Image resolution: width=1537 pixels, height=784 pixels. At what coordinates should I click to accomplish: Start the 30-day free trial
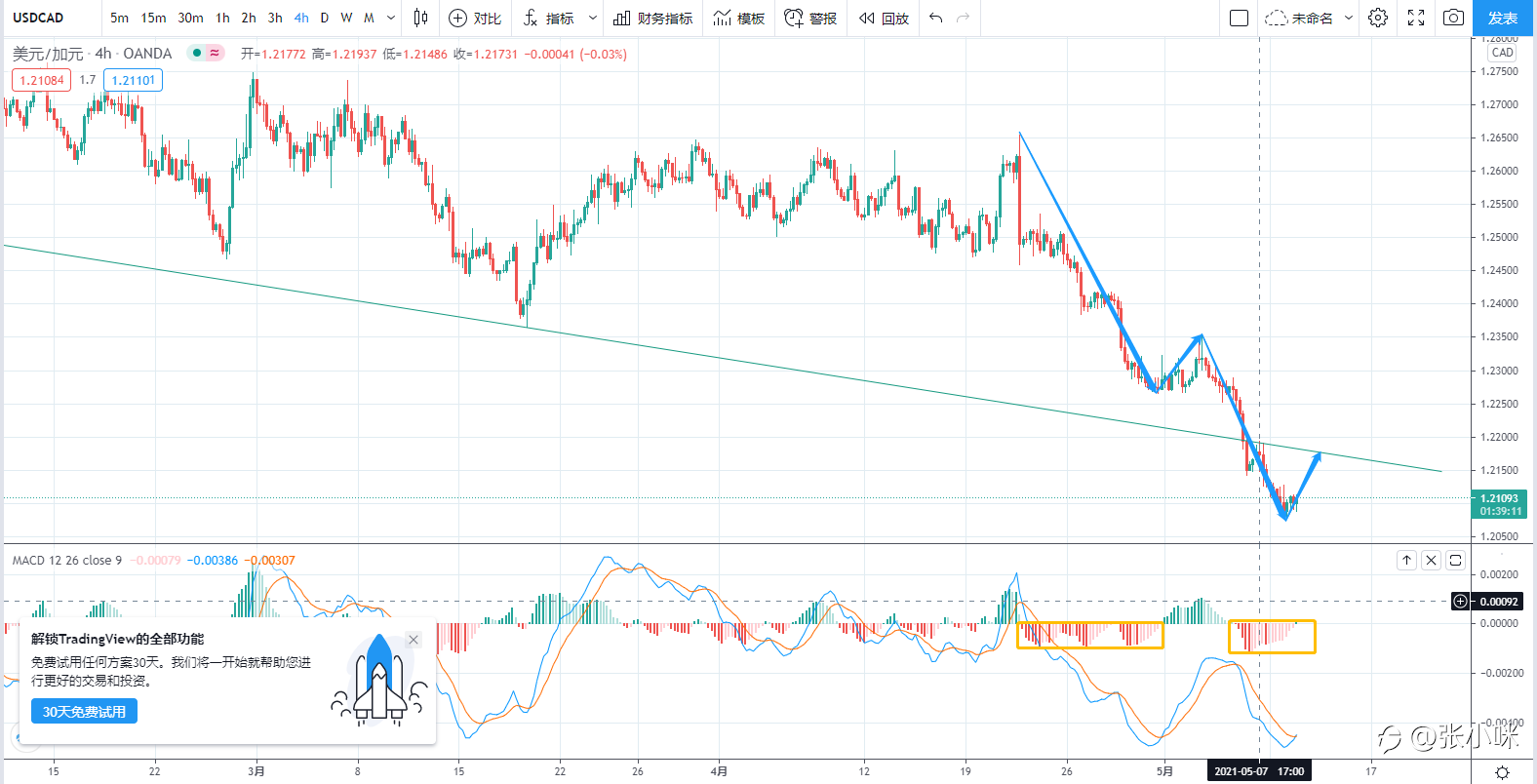(x=84, y=712)
